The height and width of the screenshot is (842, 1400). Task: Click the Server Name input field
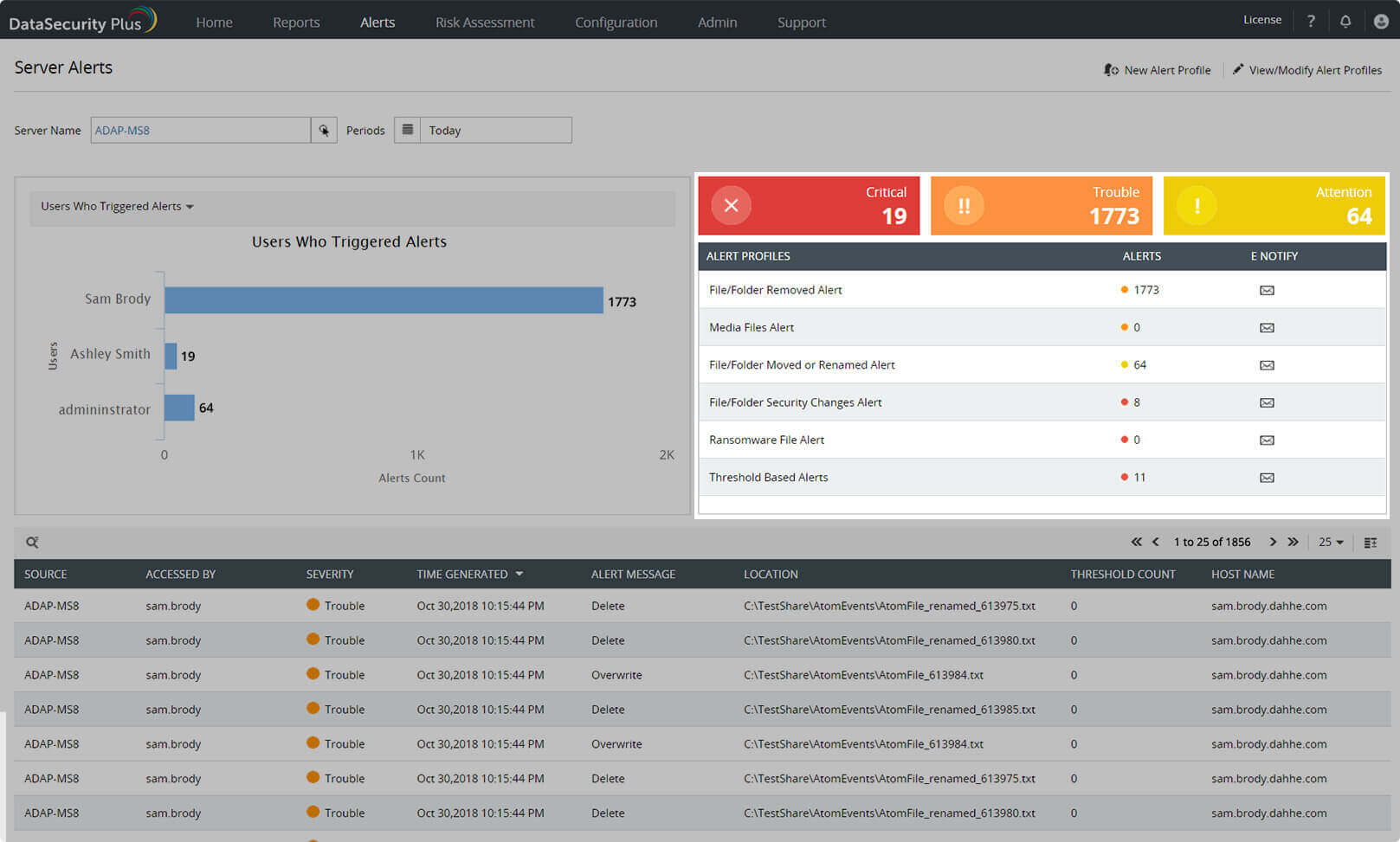pyautogui.click(x=200, y=131)
